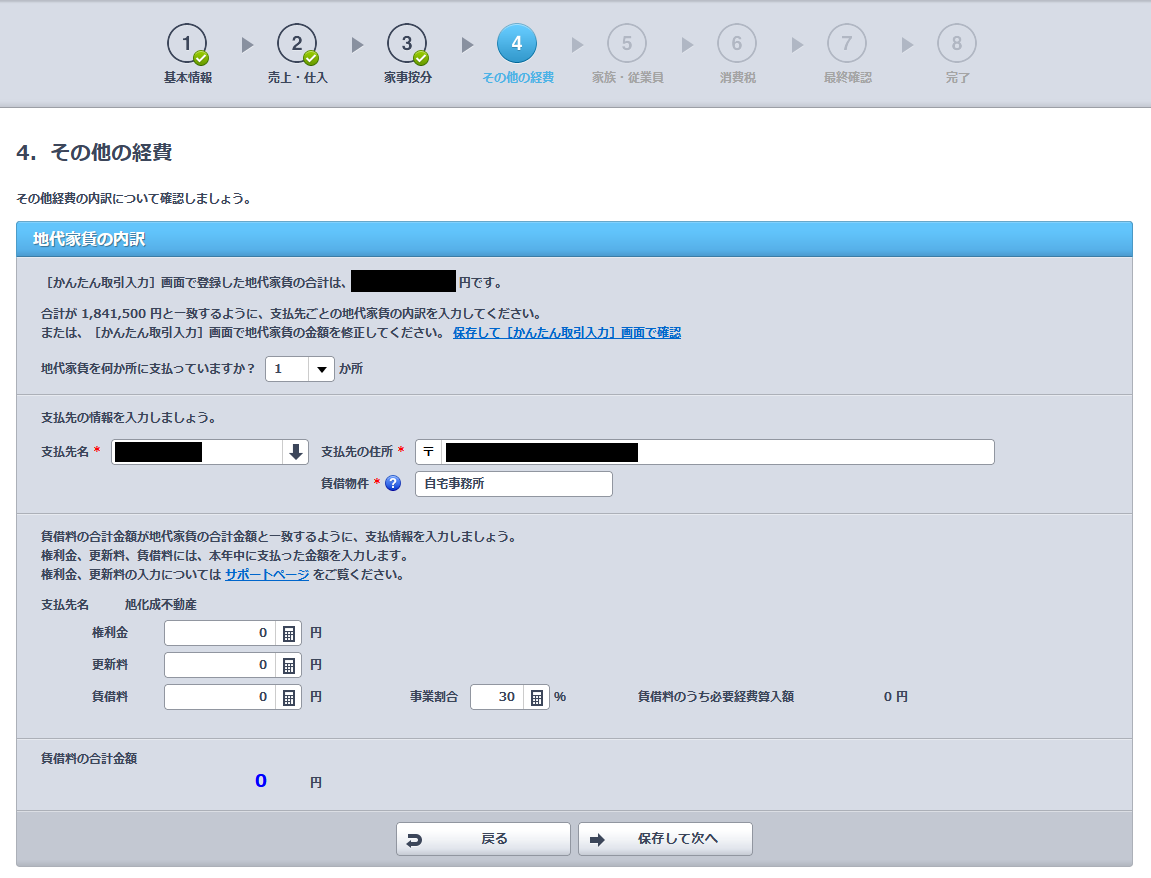The image size is (1151, 878).
Task: Open the calculator icon for 事業割合 percentage
Action: click(x=537, y=696)
